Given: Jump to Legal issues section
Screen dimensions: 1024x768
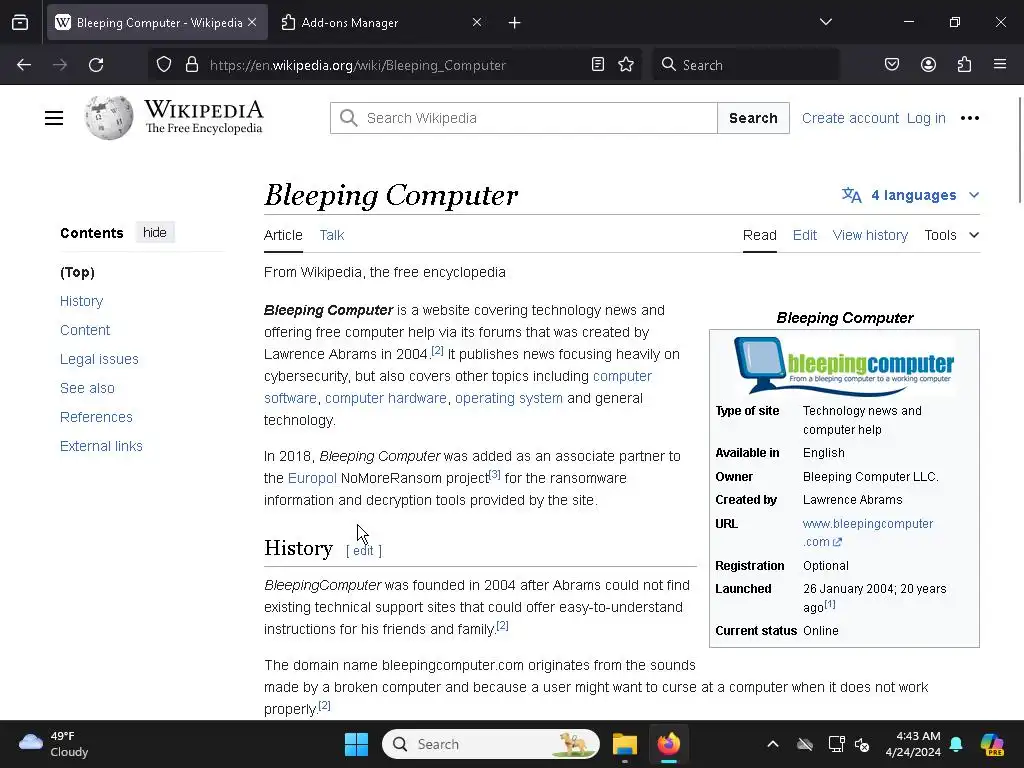Looking at the screenshot, I should click(99, 359).
